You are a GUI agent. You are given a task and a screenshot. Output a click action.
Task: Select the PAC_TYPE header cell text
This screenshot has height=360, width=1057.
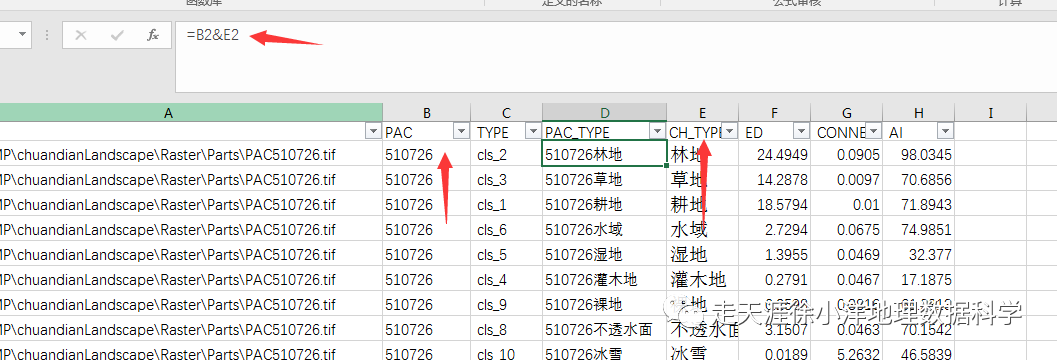tap(578, 133)
